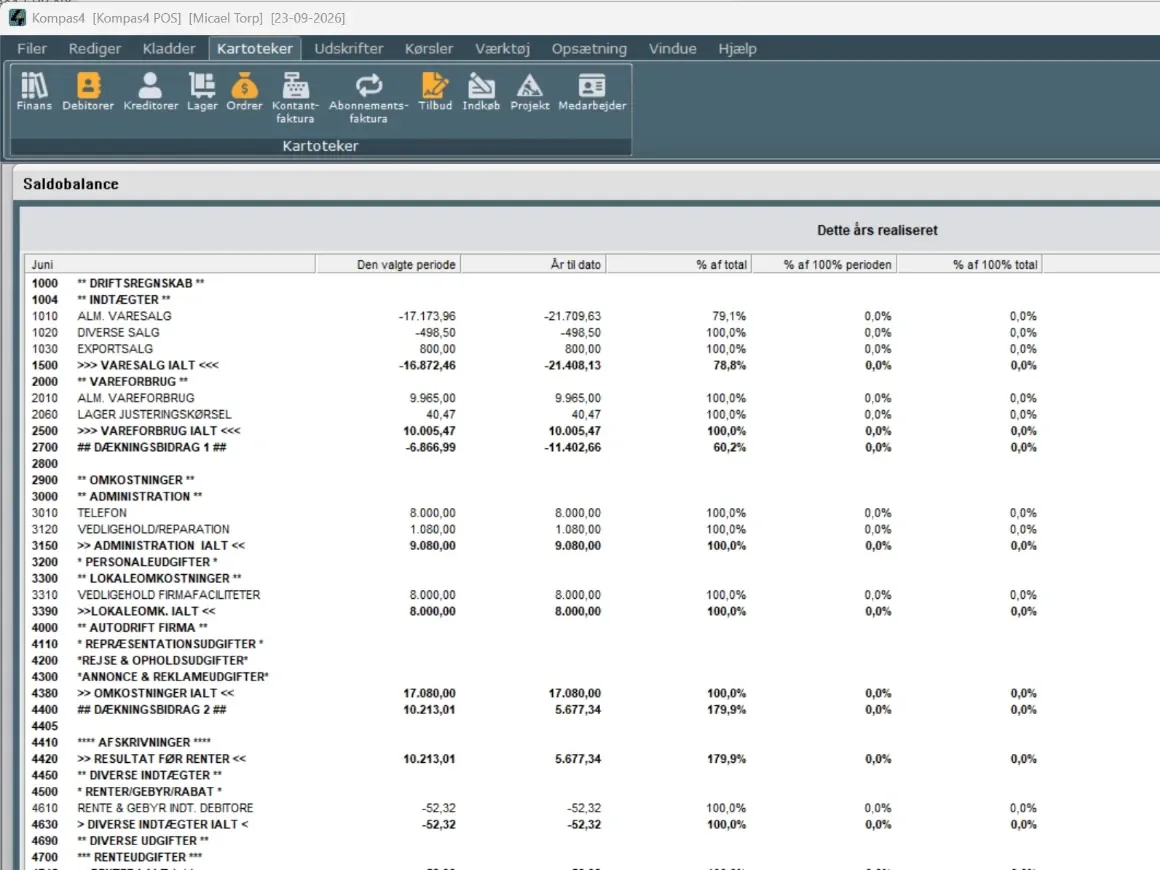Select the >>> VARESALG IALT <<< row

pyautogui.click(x=533, y=365)
